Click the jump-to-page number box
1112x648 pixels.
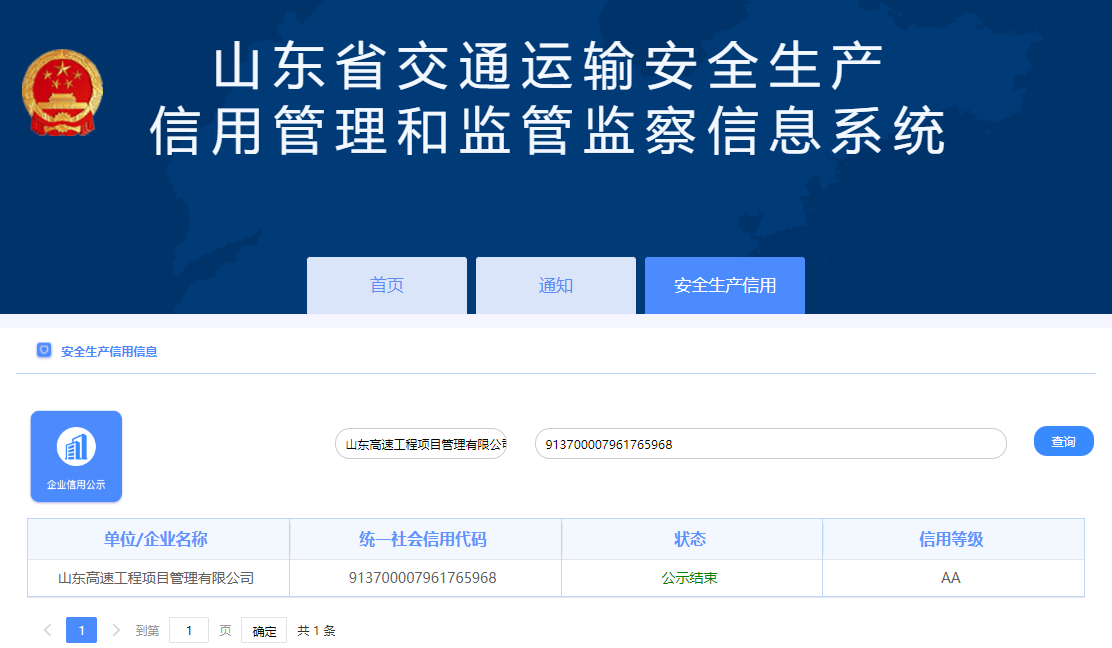(x=189, y=631)
